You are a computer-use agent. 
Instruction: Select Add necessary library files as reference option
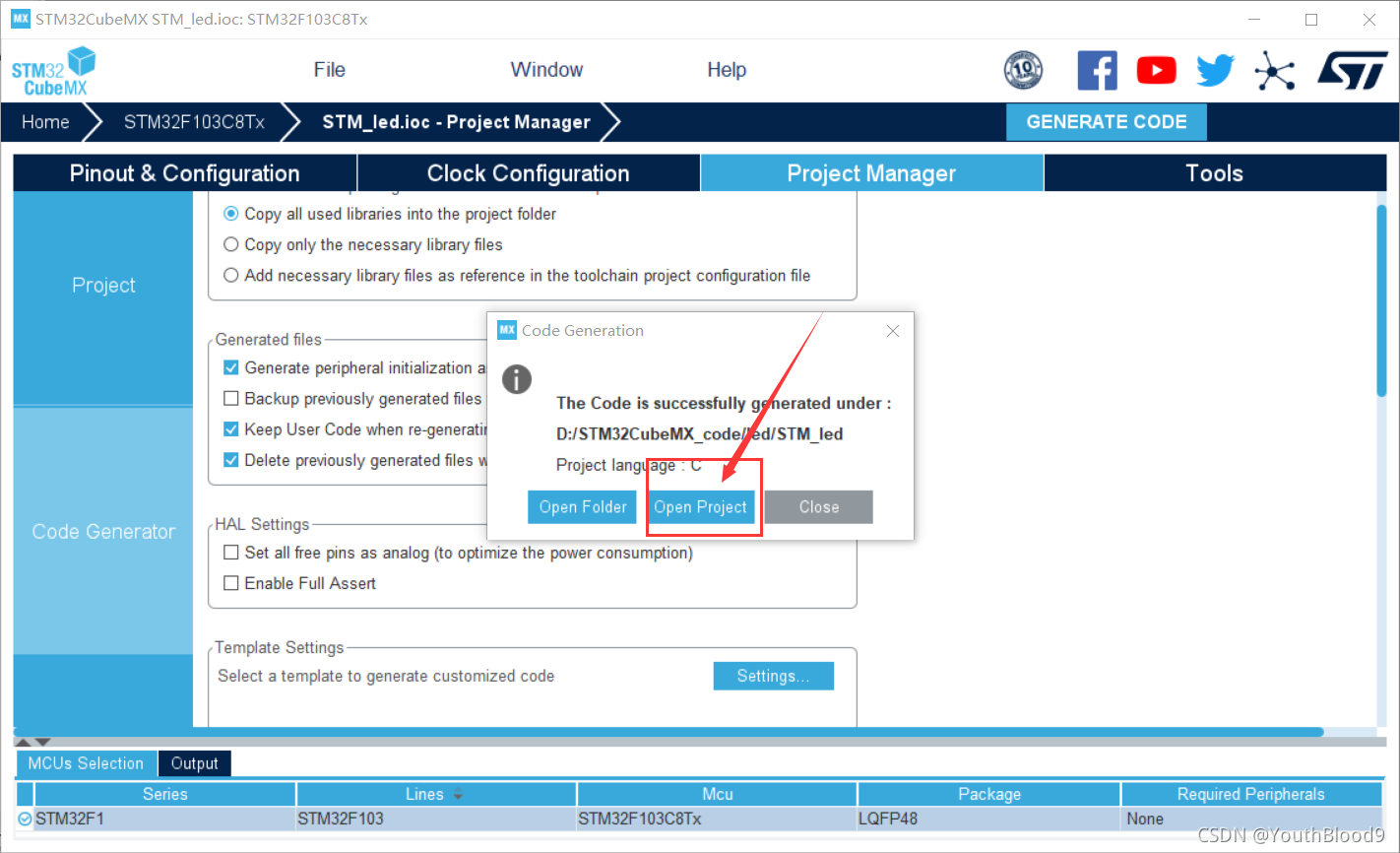[x=231, y=275]
